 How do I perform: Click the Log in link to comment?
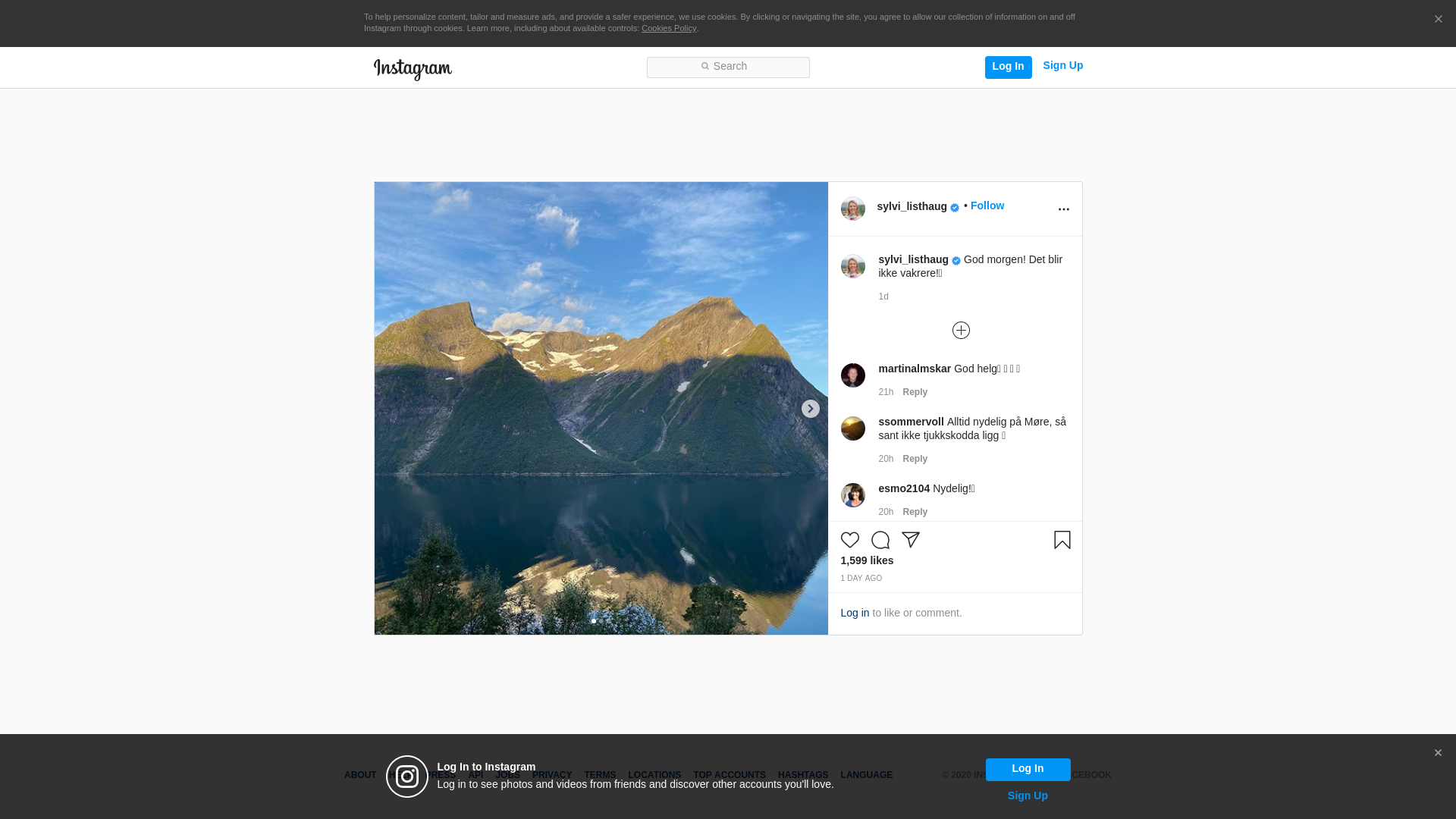pyautogui.click(x=855, y=613)
